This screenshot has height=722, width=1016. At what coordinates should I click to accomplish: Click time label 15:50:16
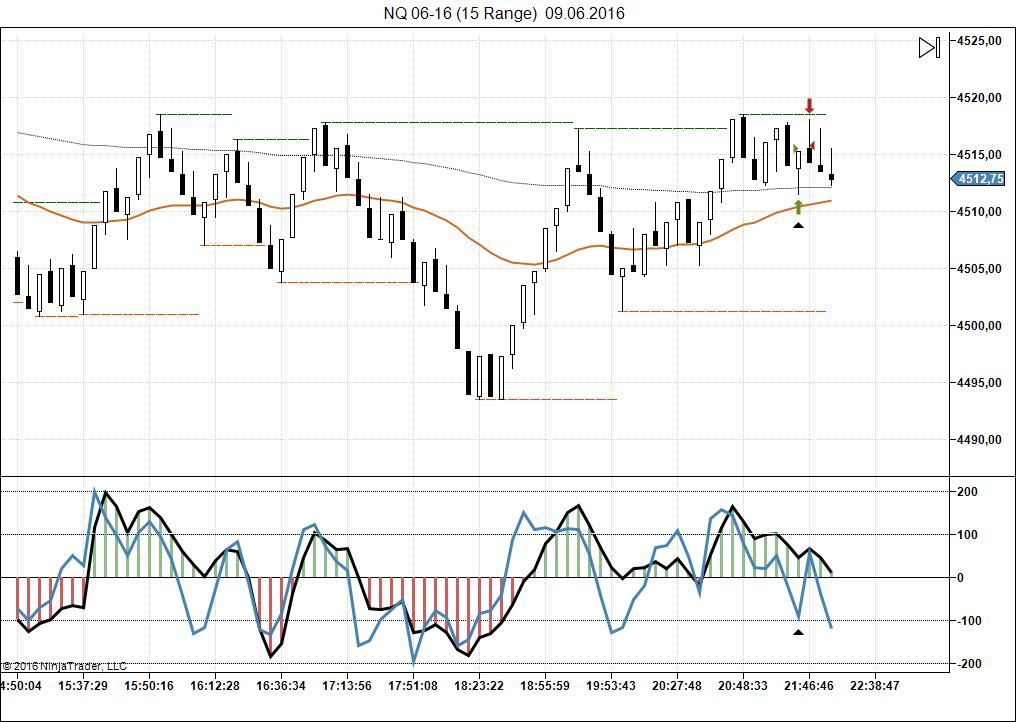pos(149,686)
